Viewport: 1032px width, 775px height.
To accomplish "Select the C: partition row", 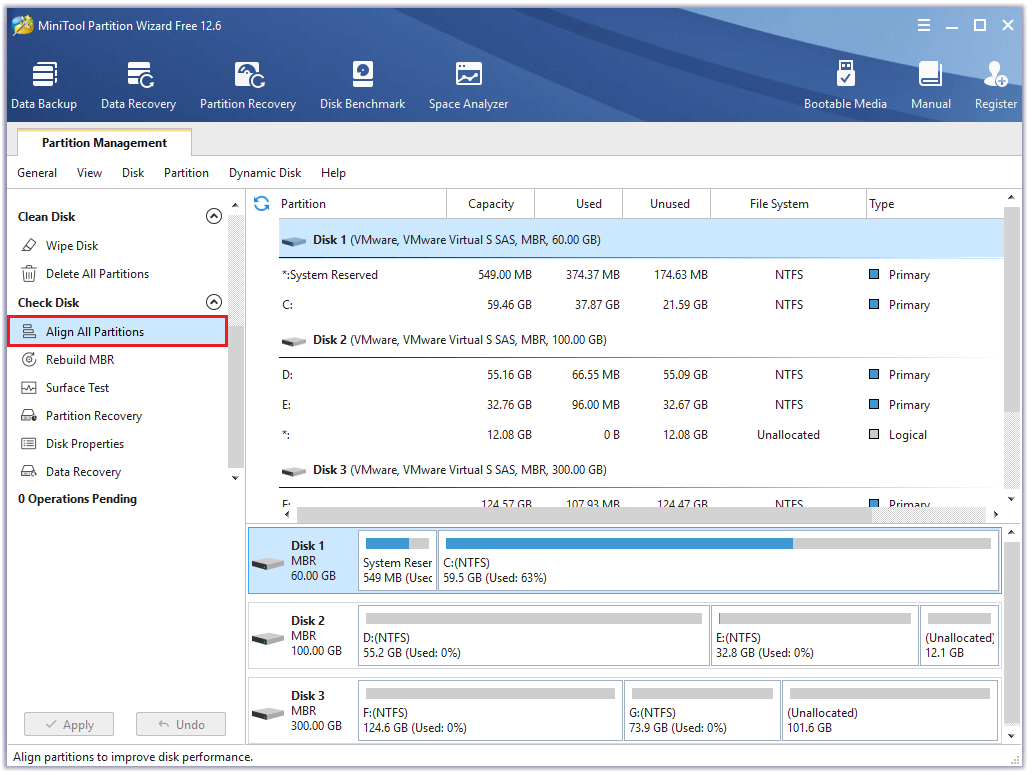I will click(x=641, y=305).
